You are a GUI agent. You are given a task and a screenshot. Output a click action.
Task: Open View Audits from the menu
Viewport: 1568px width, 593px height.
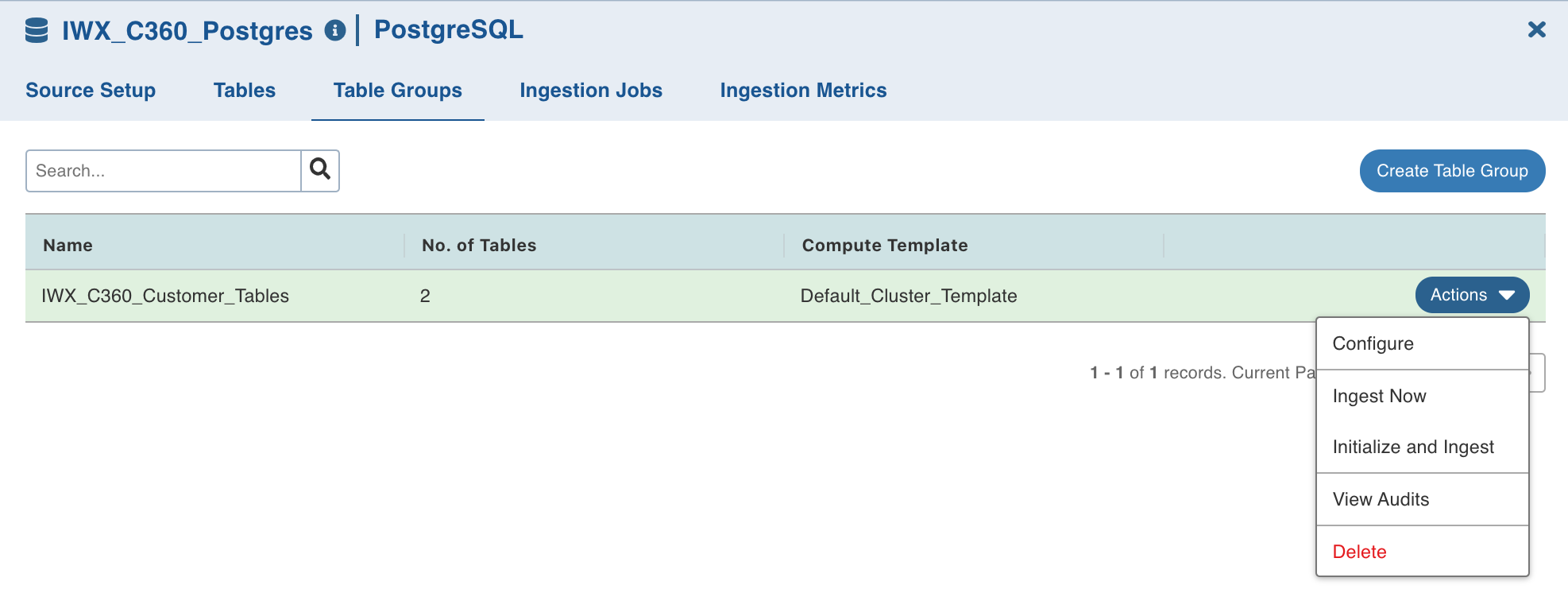[1380, 499]
